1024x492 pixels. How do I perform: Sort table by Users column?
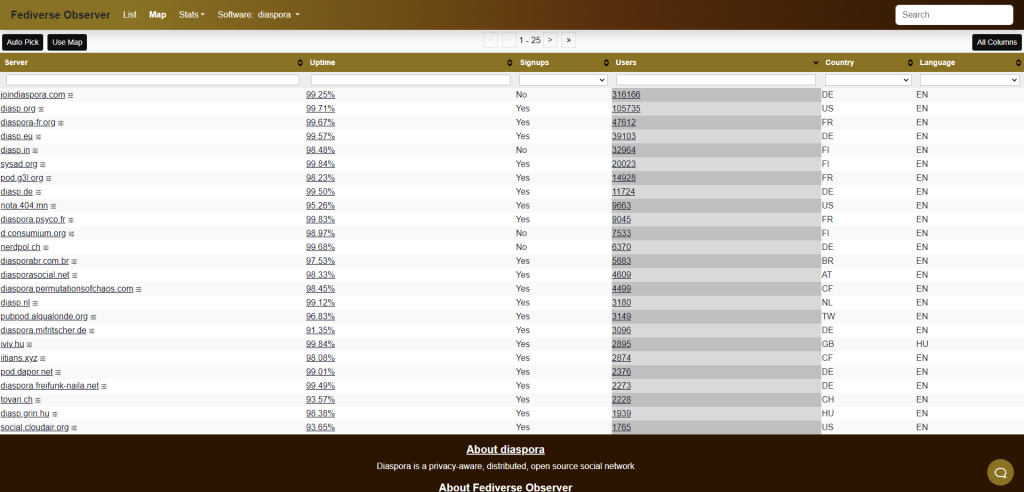click(x=816, y=63)
